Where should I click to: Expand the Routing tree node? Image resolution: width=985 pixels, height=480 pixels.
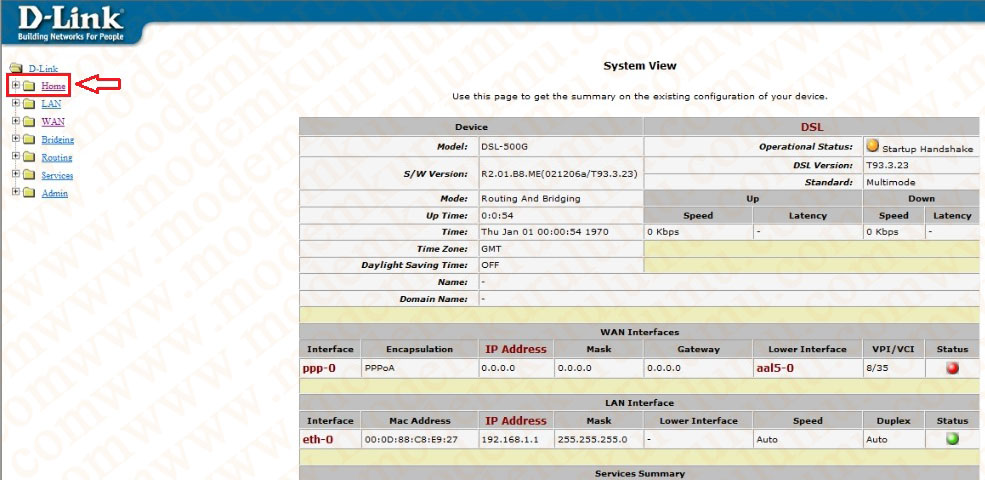click(x=16, y=157)
